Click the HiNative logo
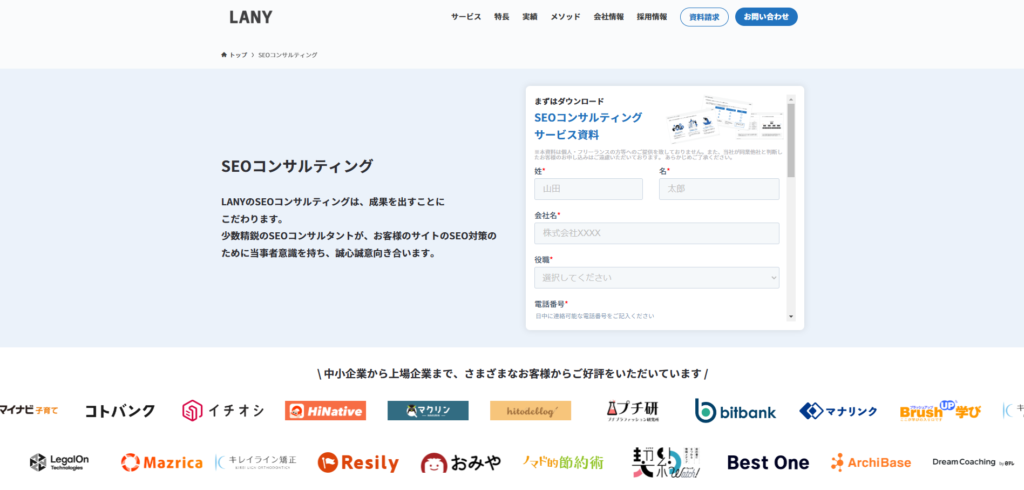The height and width of the screenshot is (490, 1024). pos(325,410)
